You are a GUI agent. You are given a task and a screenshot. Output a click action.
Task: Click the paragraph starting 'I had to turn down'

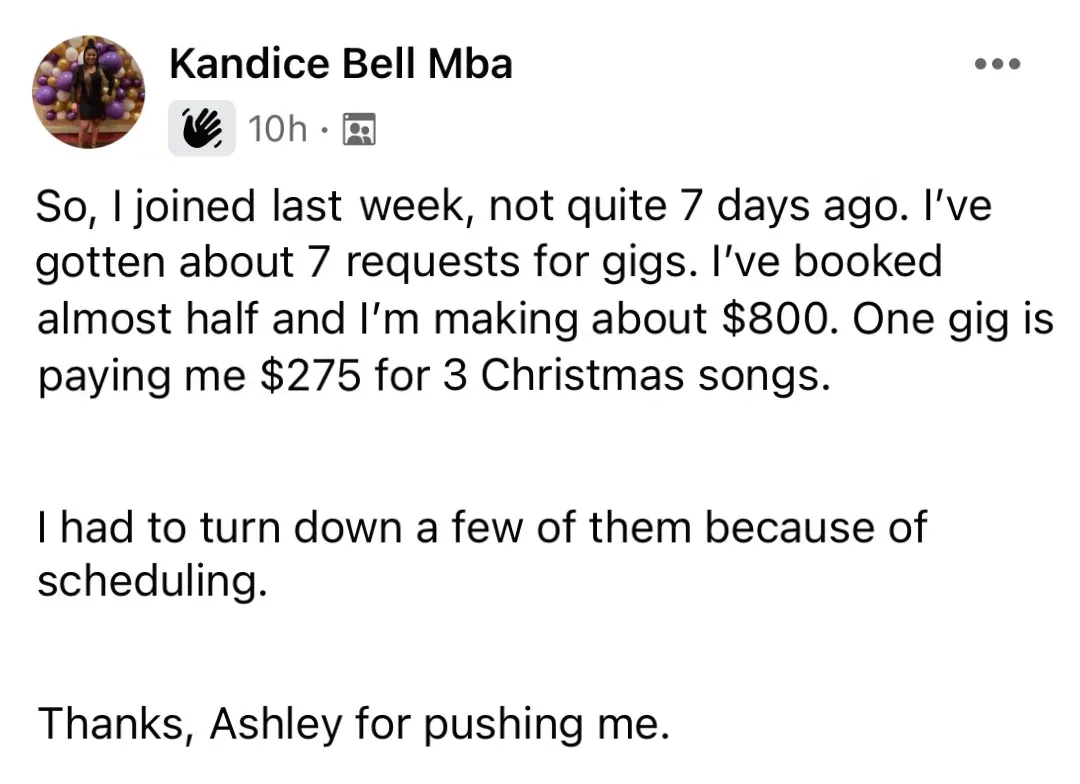tap(482, 554)
